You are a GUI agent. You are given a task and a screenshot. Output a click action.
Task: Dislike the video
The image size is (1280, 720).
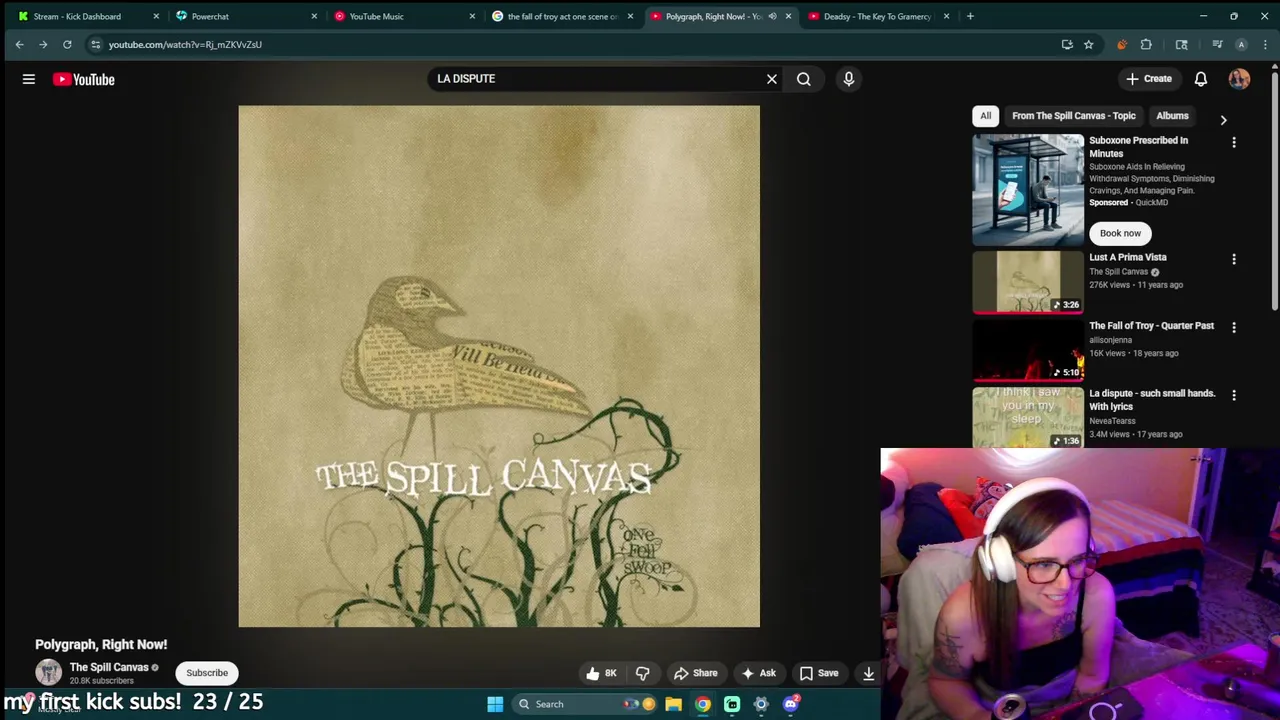643,673
